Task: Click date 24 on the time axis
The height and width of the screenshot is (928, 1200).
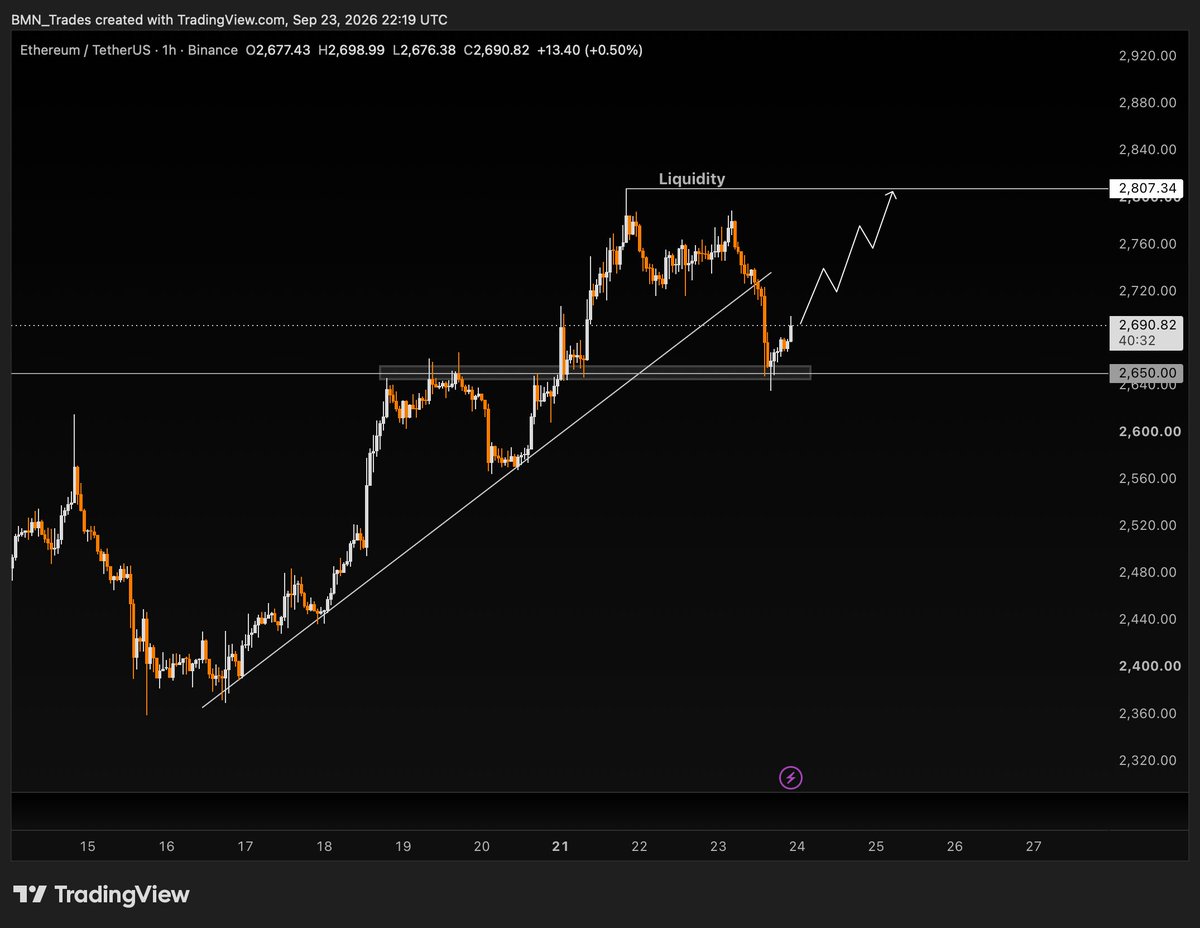Action: pos(797,846)
